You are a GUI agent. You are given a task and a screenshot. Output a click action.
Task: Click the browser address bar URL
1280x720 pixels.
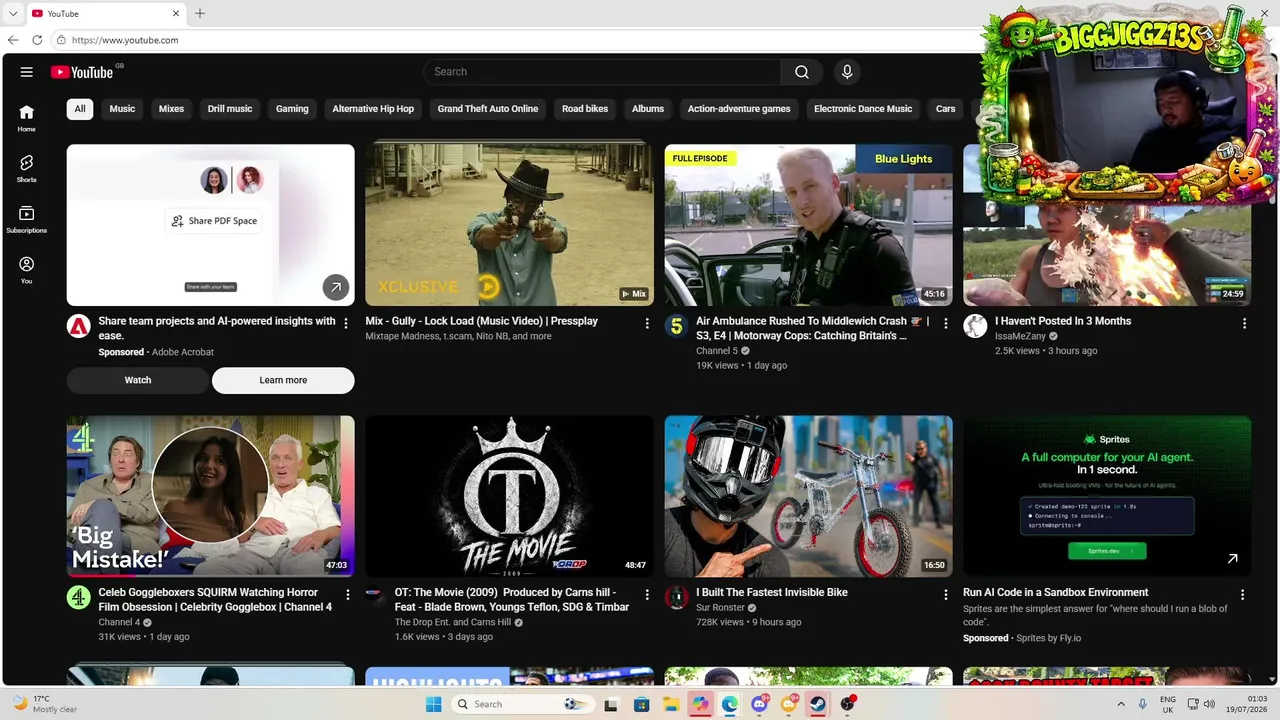(x=125, y=40)
